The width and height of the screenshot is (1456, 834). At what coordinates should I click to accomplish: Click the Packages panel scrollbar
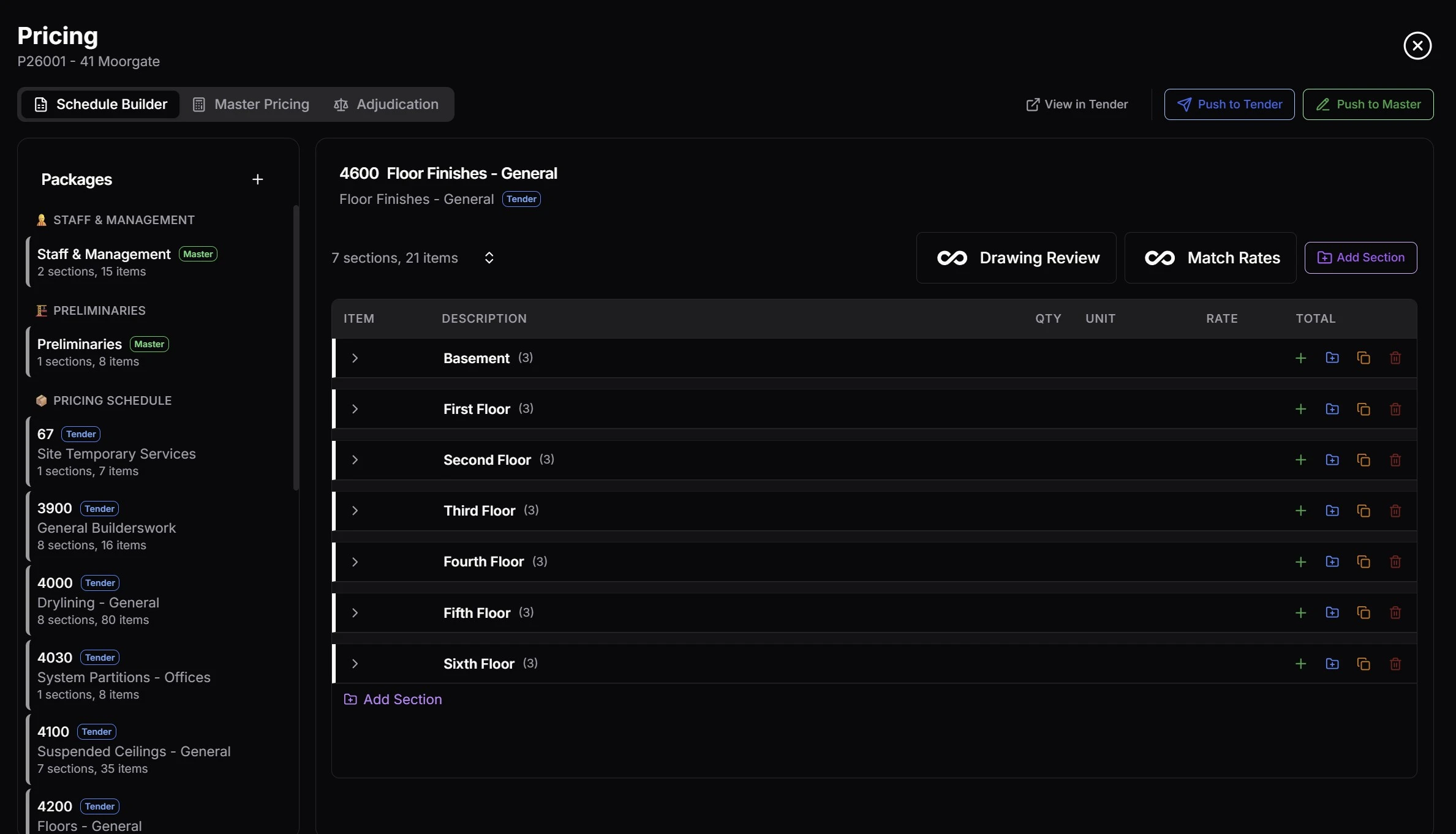tap(296, 349)
